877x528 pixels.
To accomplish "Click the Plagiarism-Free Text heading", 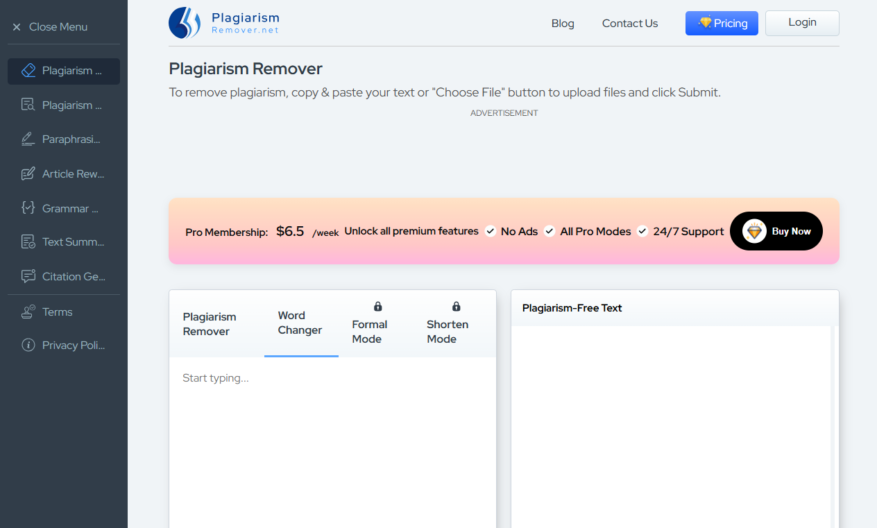I will (x=572, y=308).
